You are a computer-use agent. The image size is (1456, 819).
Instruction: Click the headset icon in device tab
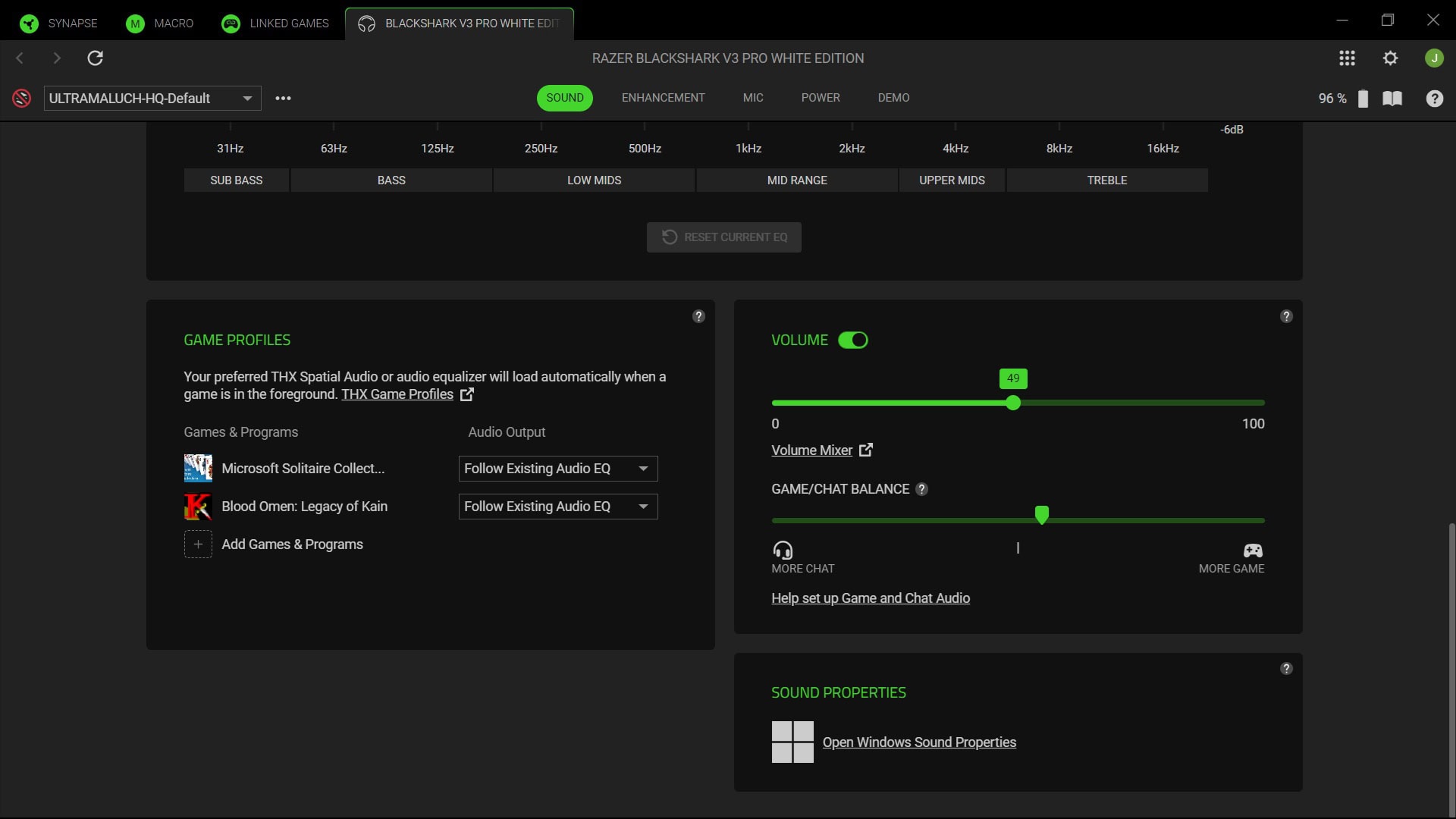click(366, 24)
